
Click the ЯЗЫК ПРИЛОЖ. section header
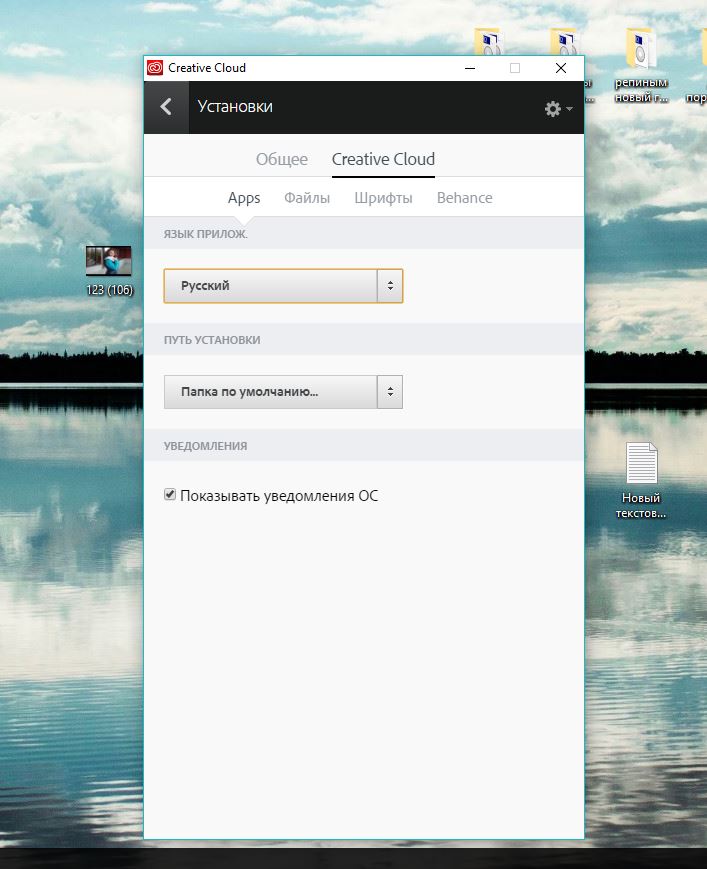coord(206,234)
